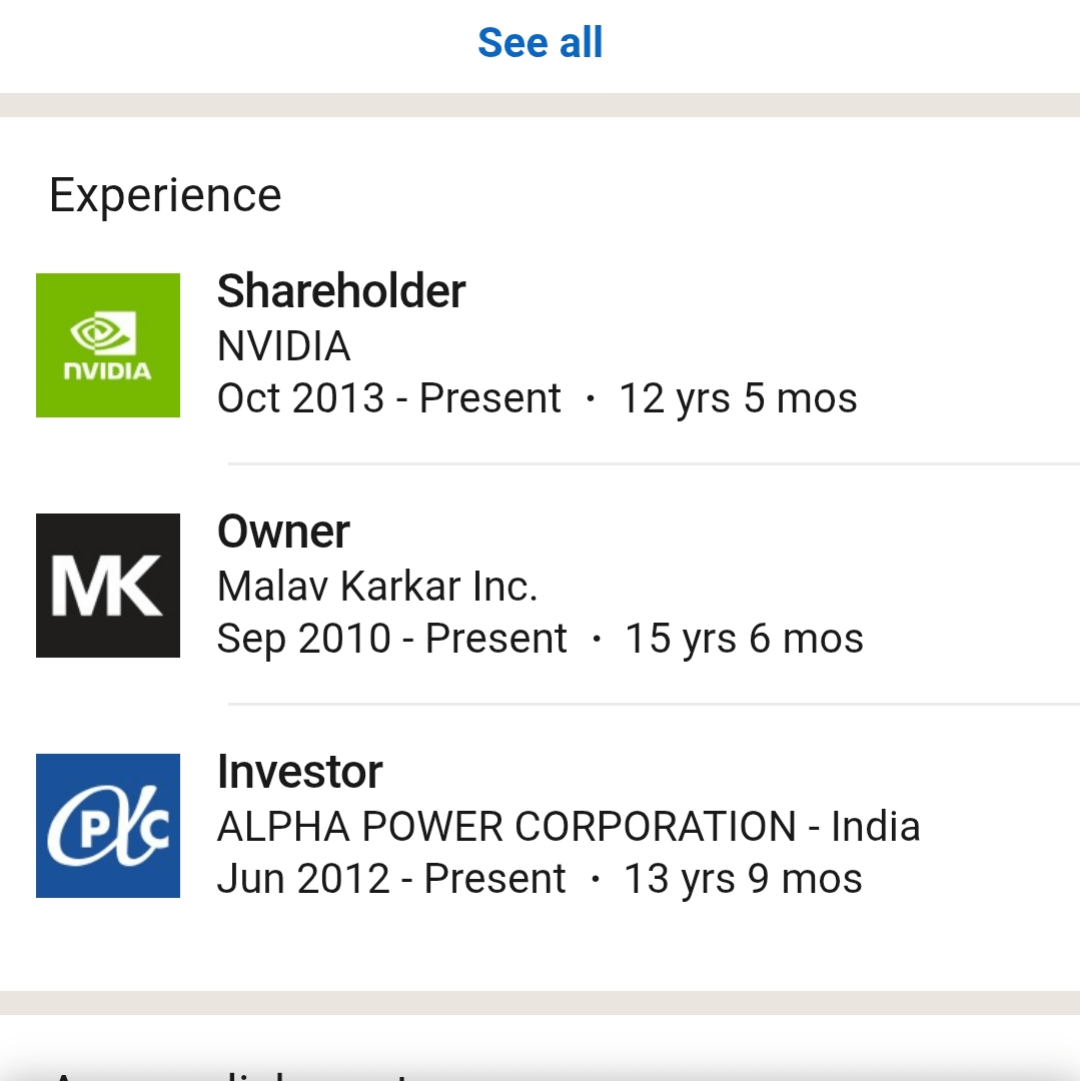Screen dimensions: 1080x1081
Task: Select the 15 yrs 6 mos duration text
Action: coord(744,639)
